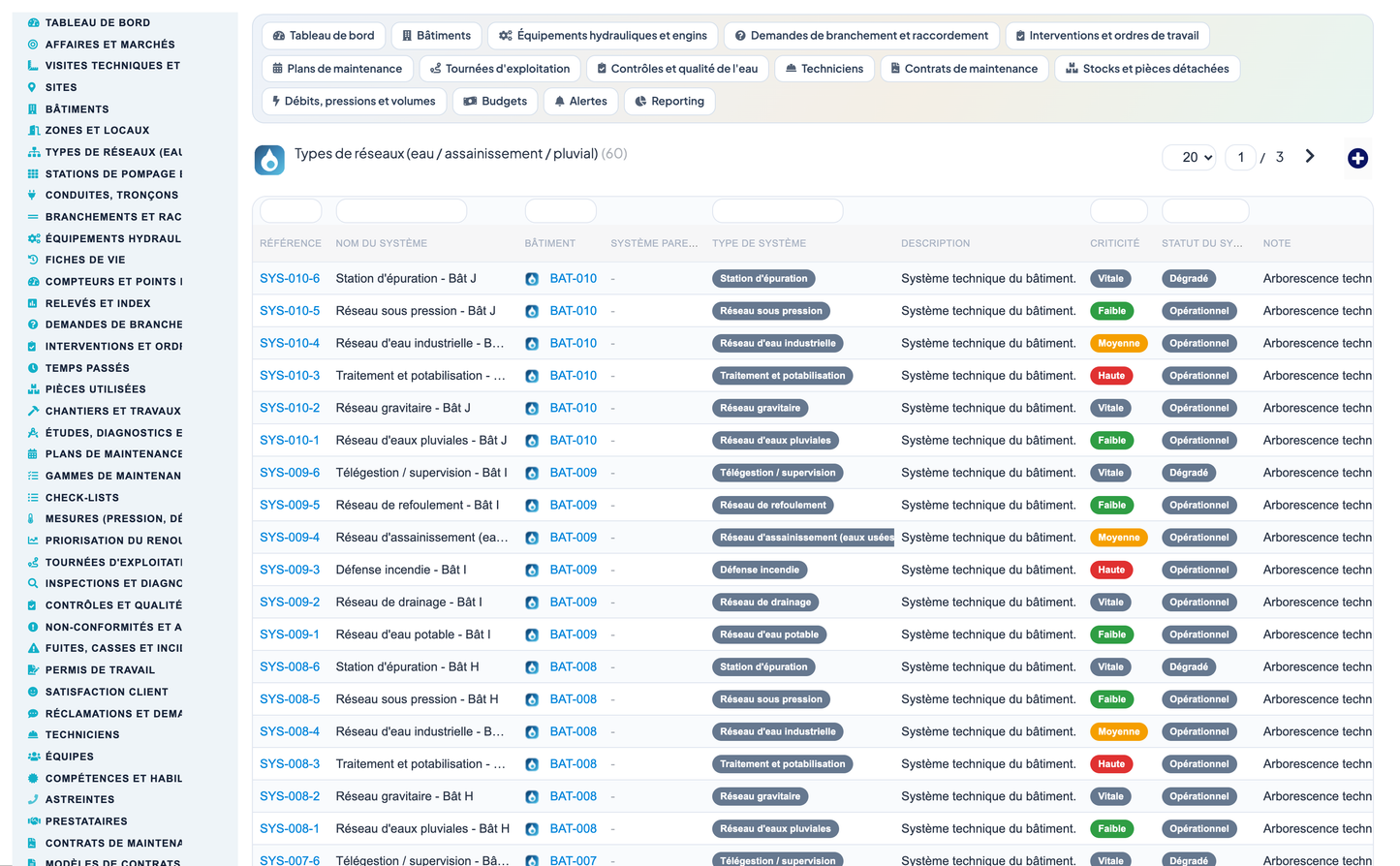Click the orange Moyenne badge in SYS-010-4 row
The image size is (1400, 866).
1118,343
